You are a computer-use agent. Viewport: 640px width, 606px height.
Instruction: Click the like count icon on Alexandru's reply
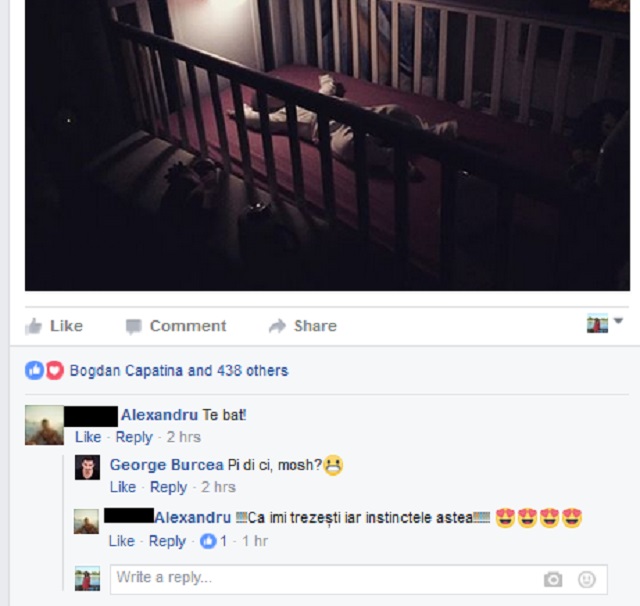coord(208,541)
